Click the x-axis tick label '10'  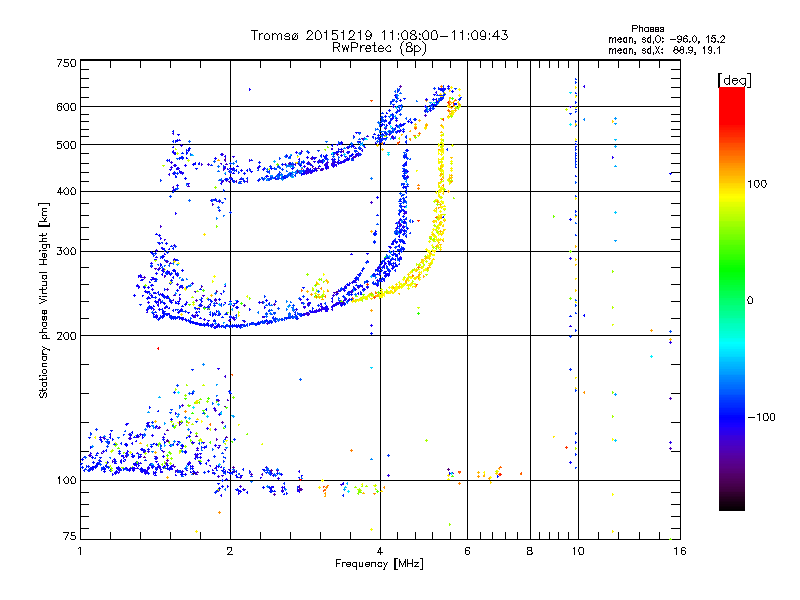578,551
